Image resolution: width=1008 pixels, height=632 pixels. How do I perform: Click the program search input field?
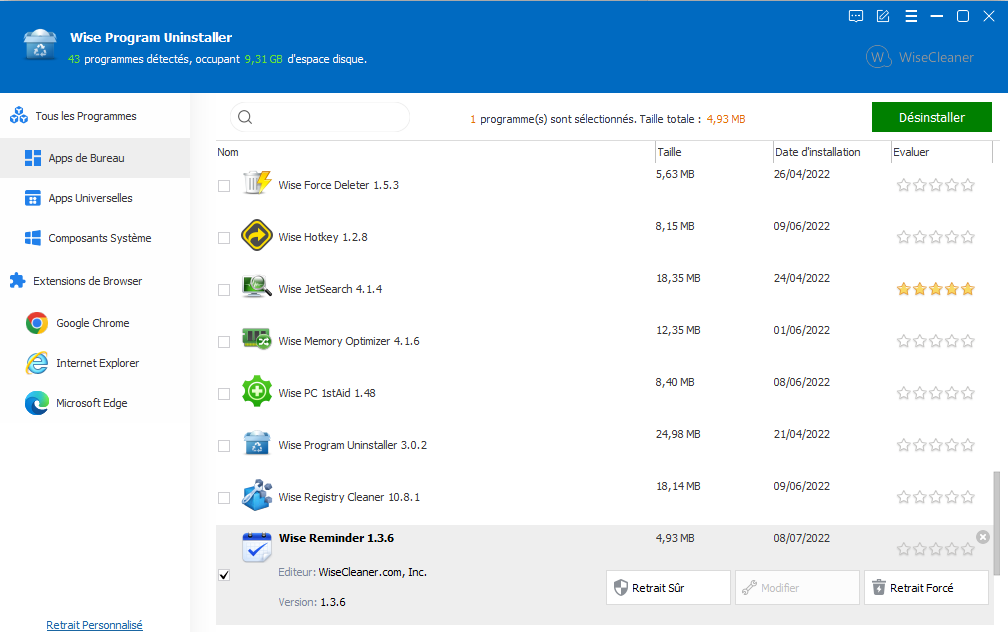click(320, 117)
